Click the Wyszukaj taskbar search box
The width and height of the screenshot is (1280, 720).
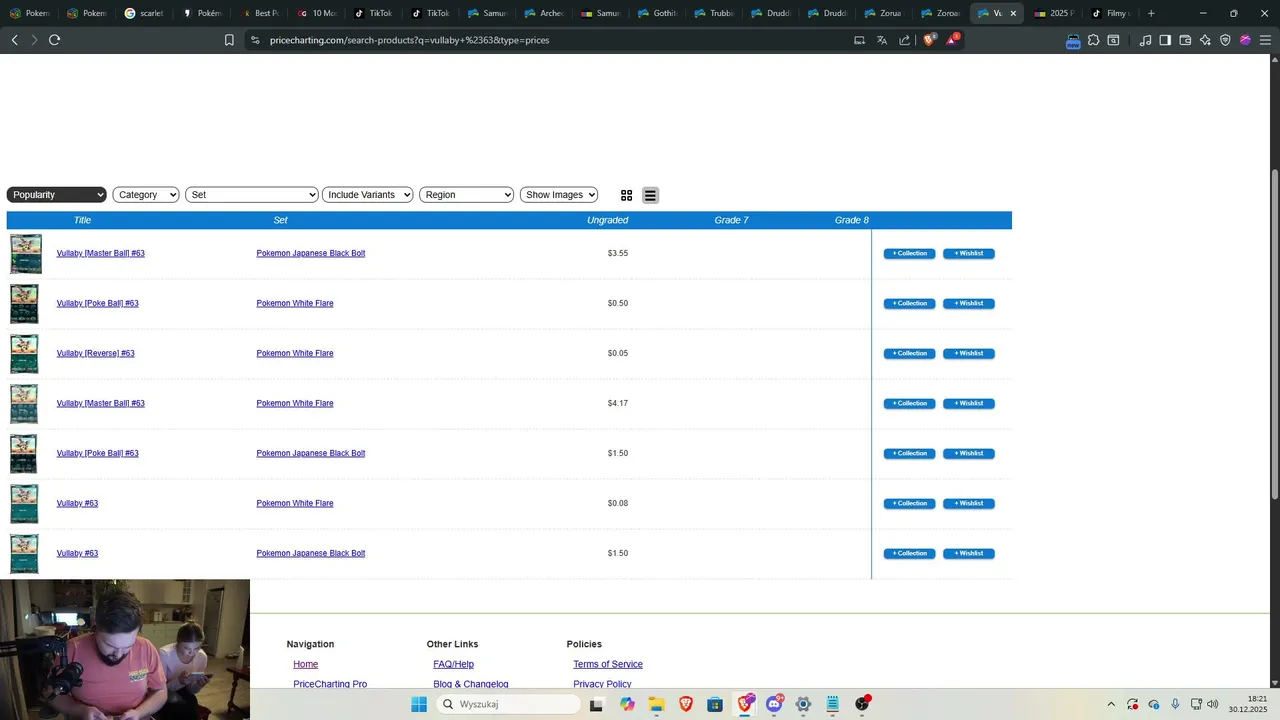[x=509, y=704]
